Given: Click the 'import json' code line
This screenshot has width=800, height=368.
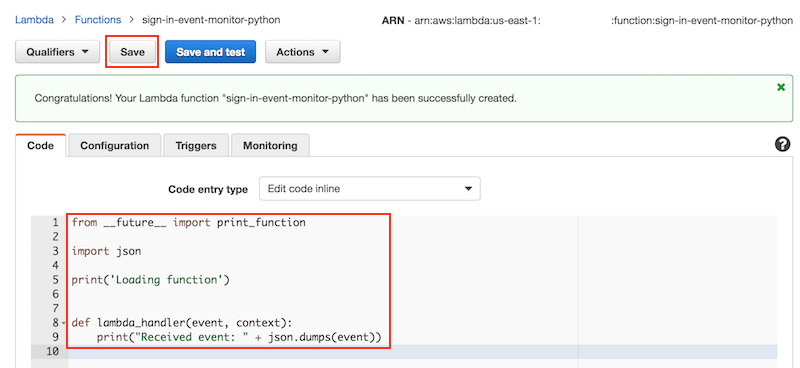Looking at the screenshot, I should (x=106, y=251).
